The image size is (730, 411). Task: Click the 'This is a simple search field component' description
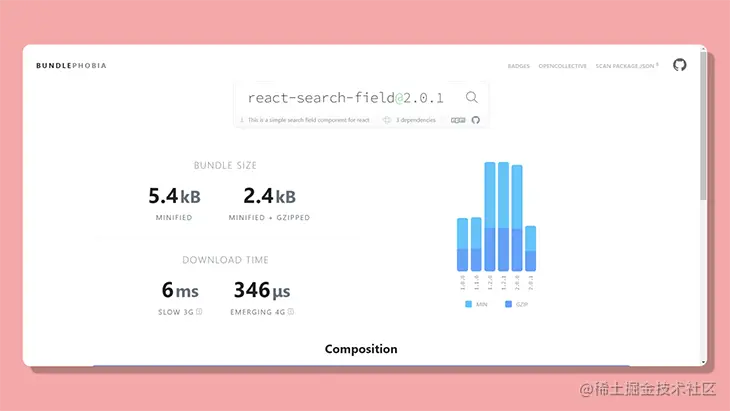point(309,120)
